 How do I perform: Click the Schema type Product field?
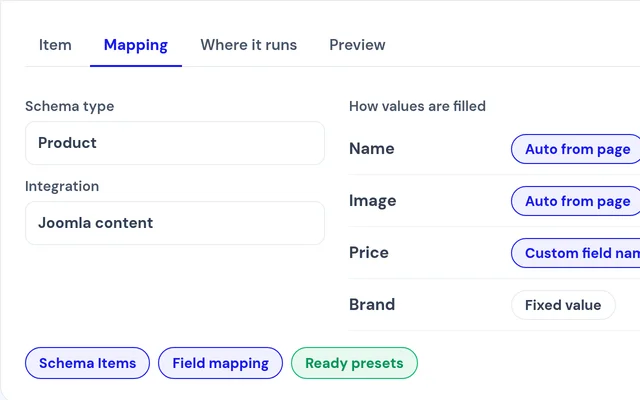tap(175, 143)
